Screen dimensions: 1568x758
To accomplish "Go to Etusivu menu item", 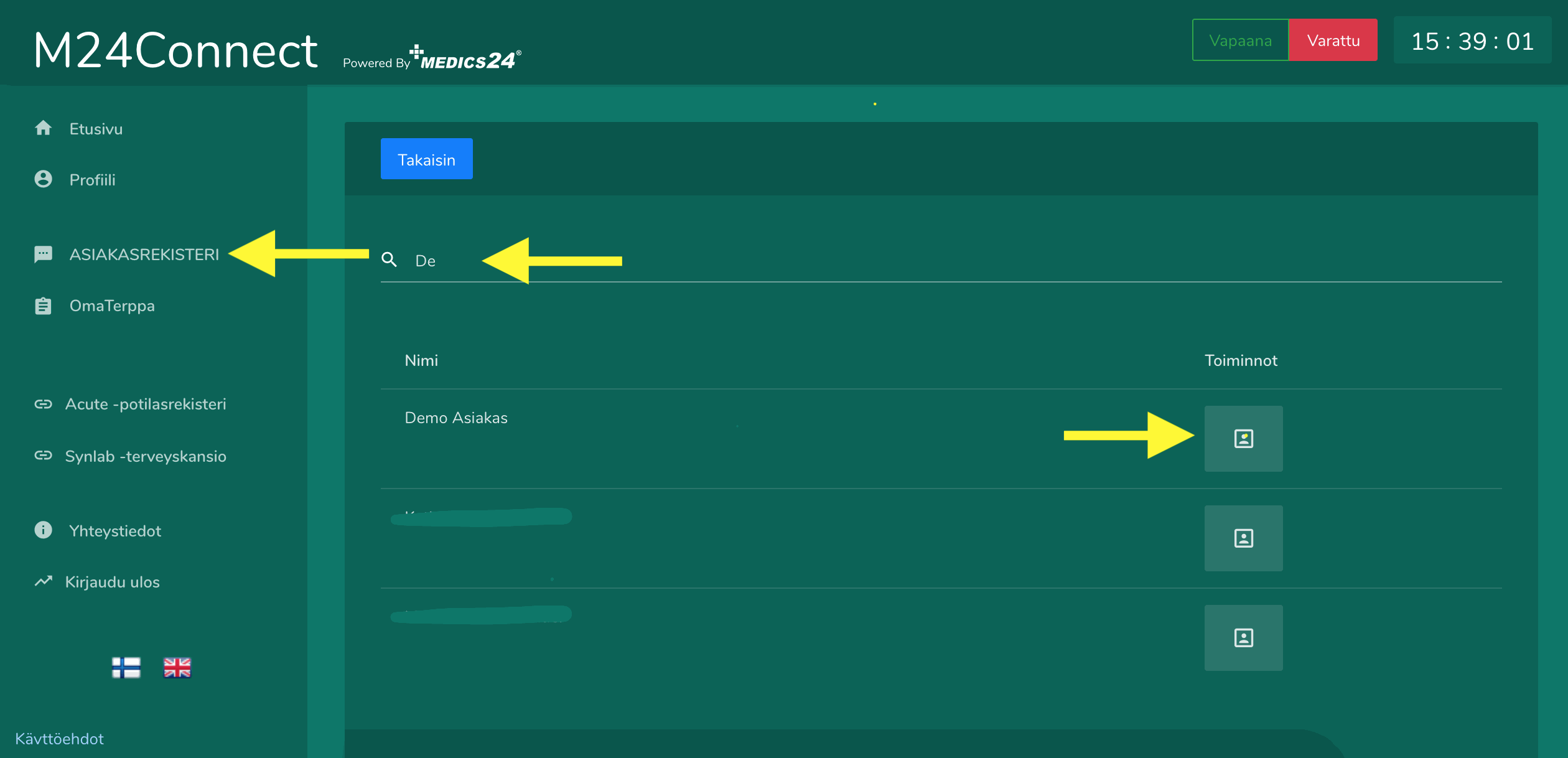I will (x=96, y=129).
